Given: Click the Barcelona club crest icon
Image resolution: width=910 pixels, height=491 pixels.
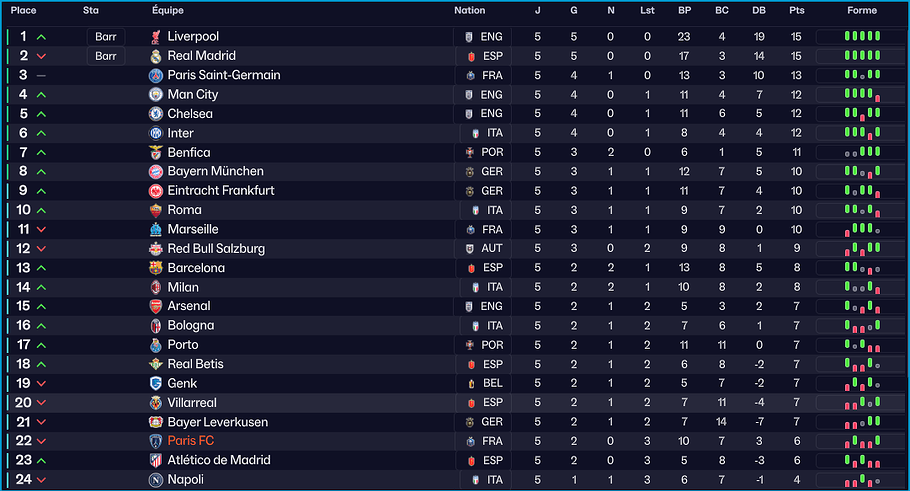Looking at the screenshot, I should (x=156, y=268).
